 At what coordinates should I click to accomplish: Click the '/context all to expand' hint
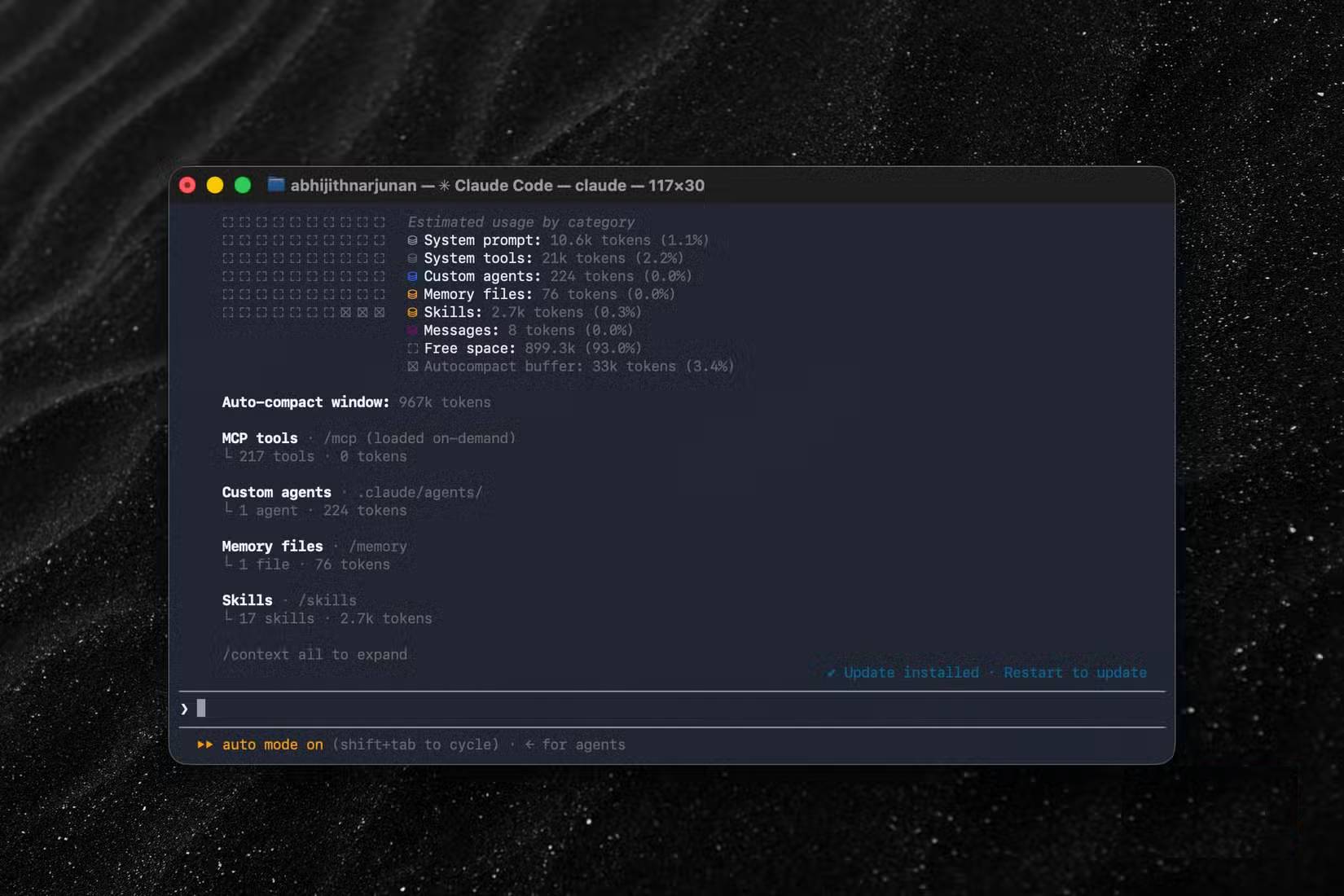click(314, 655)
